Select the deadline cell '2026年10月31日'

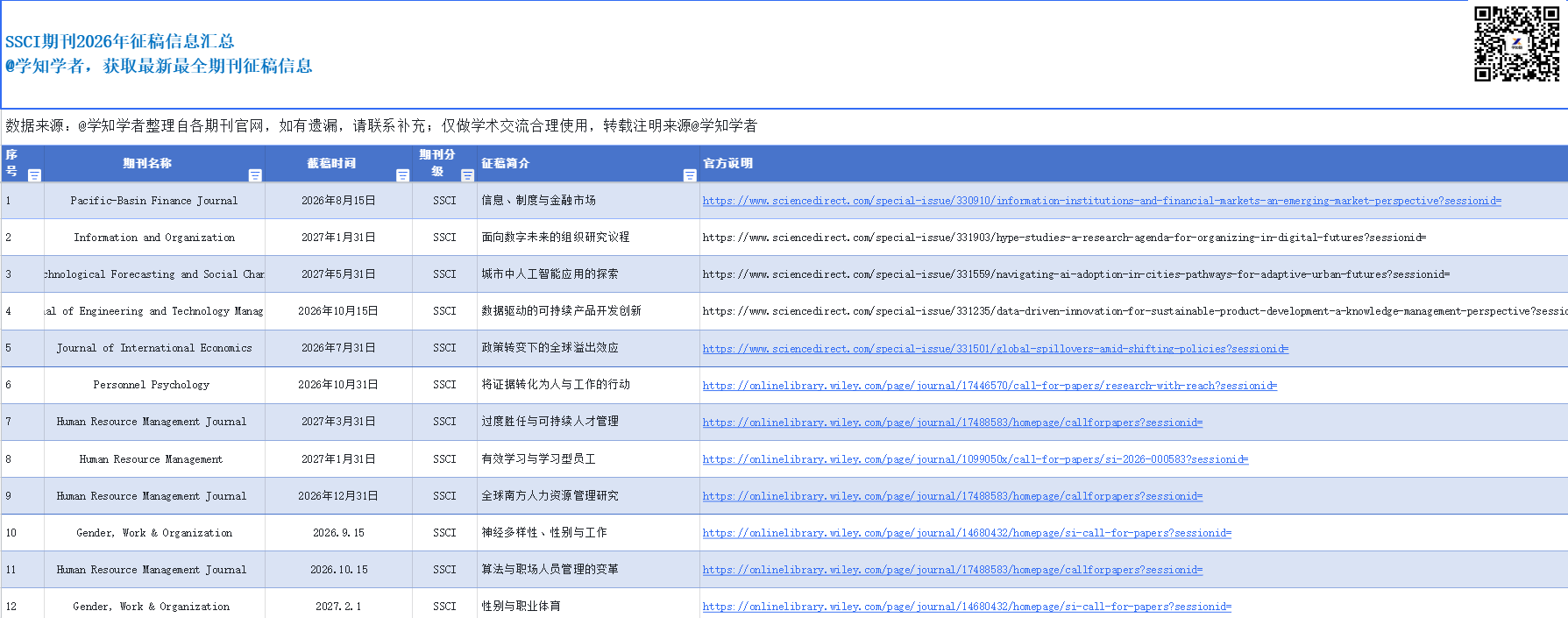(x=338, y=385)
